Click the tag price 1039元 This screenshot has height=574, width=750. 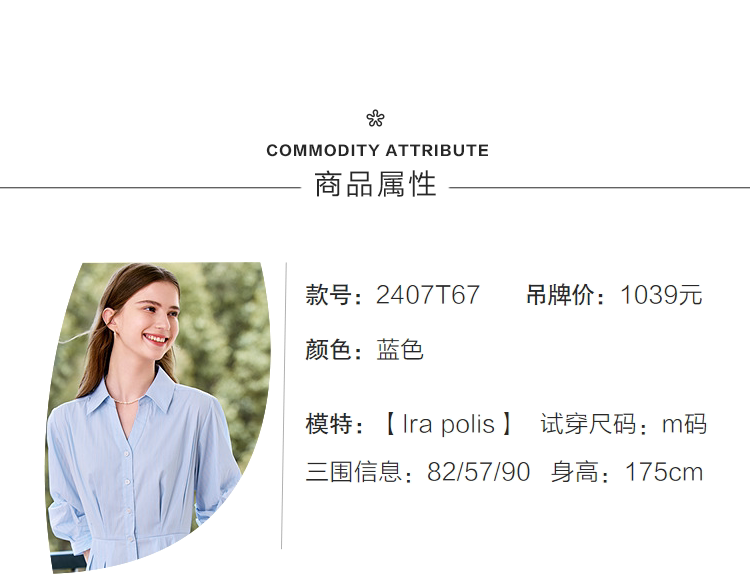coord(662,295)
